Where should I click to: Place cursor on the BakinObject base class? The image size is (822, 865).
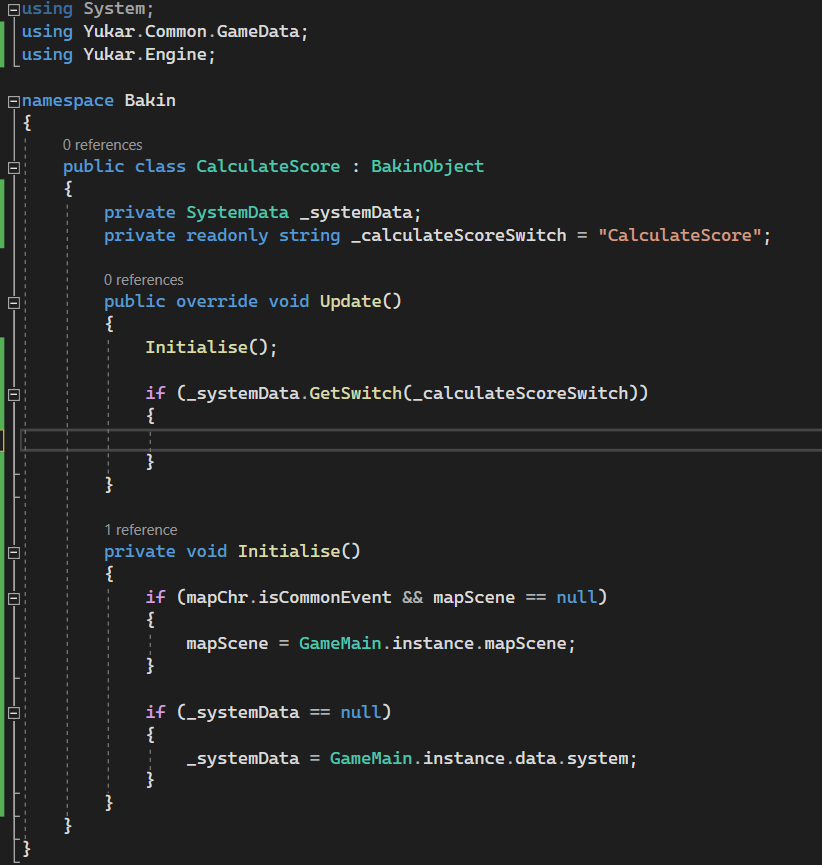(x=427, y=166)
